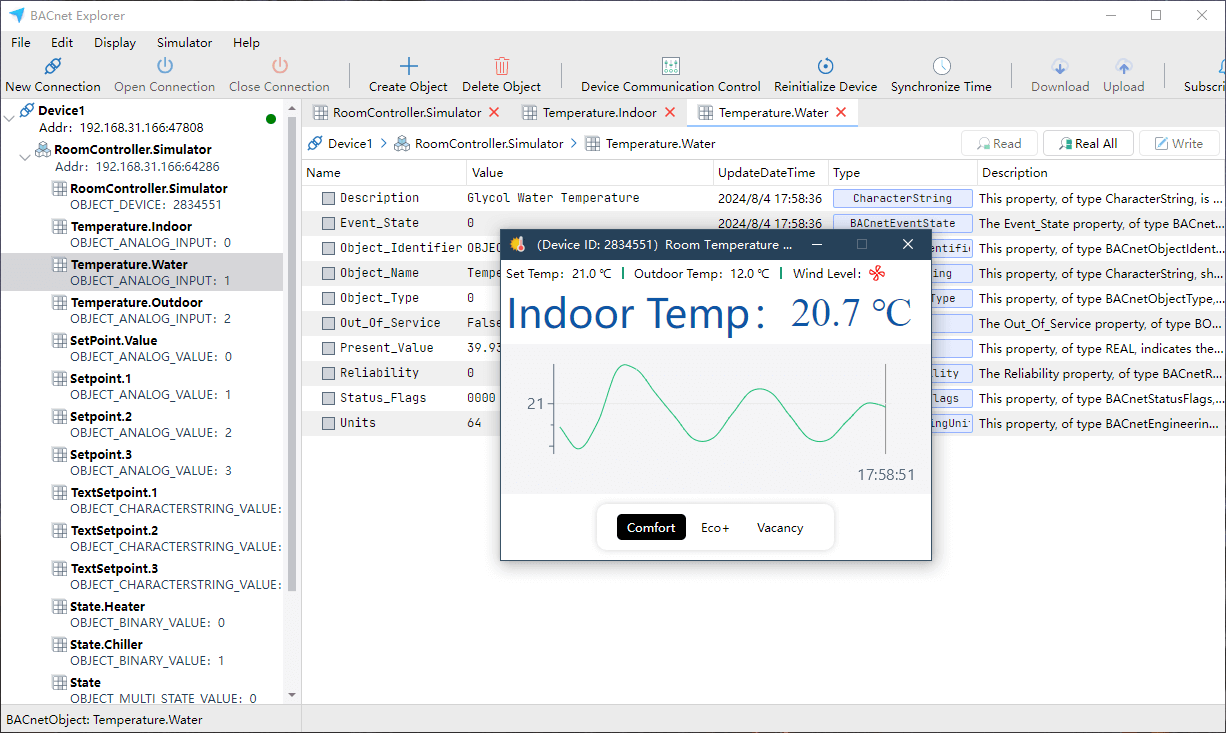Select the Device1 tree node
The image size is (1226, 733).
coord(61,110)
